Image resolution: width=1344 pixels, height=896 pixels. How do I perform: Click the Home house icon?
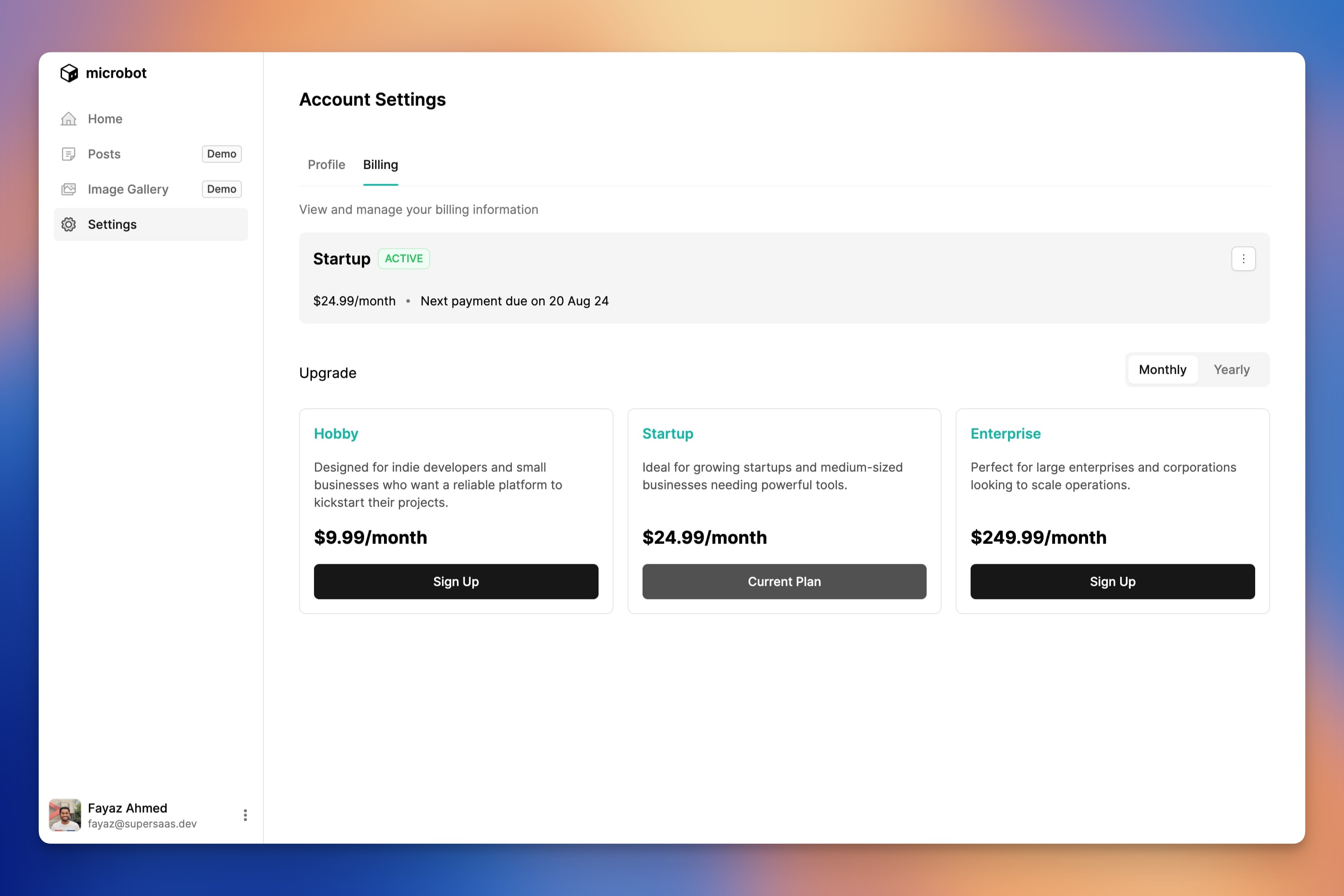point(69,119)
